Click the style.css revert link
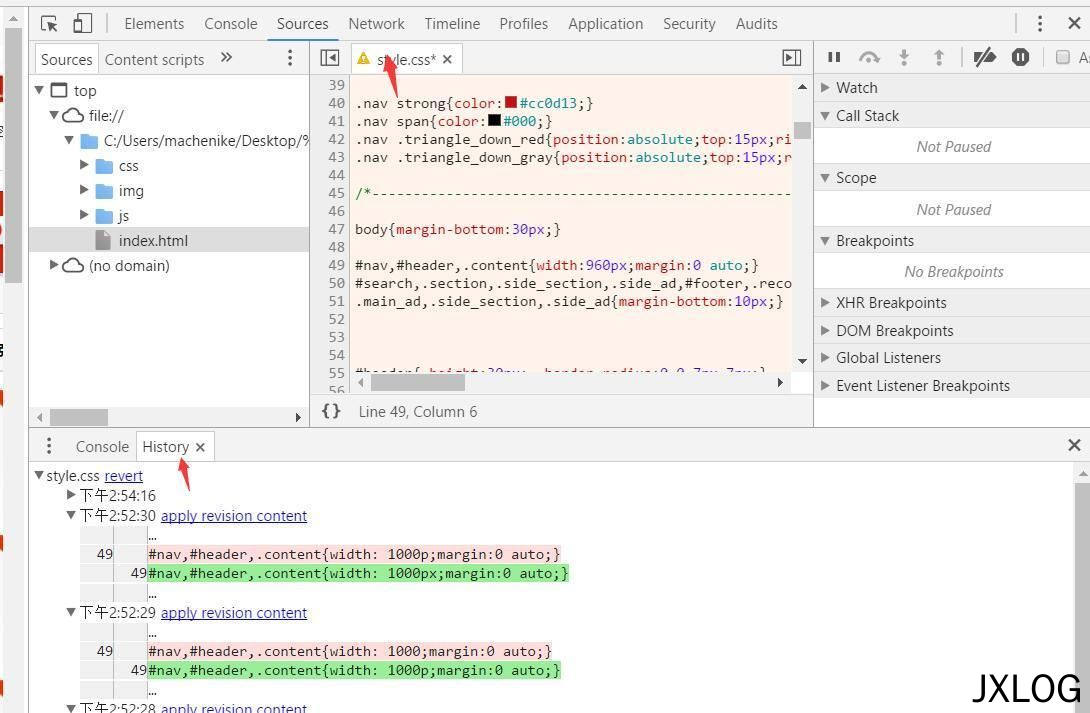This screenshot has width=1090, height=713. 124,476
